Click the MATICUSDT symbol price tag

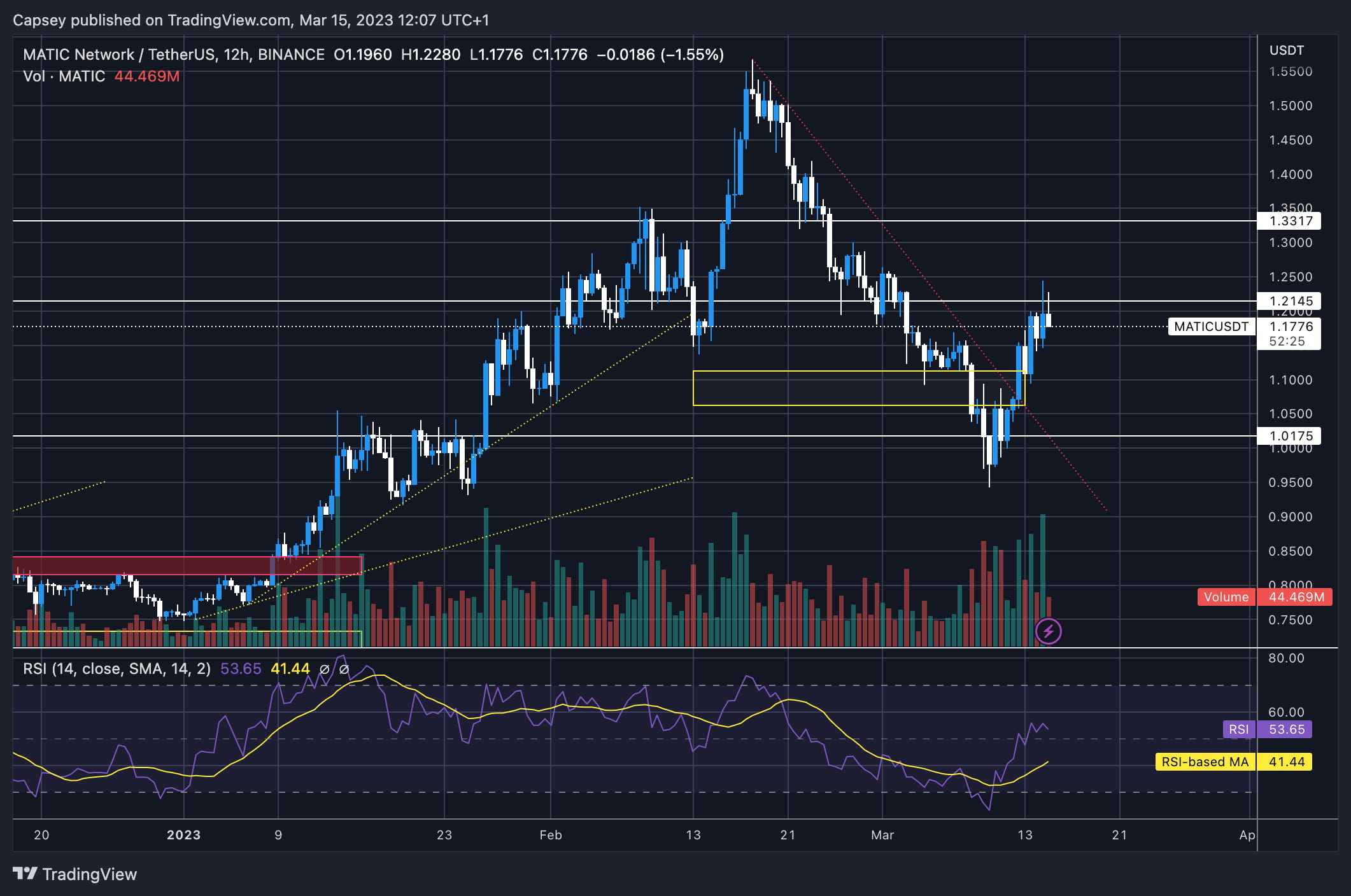(x=1211, y=326)
